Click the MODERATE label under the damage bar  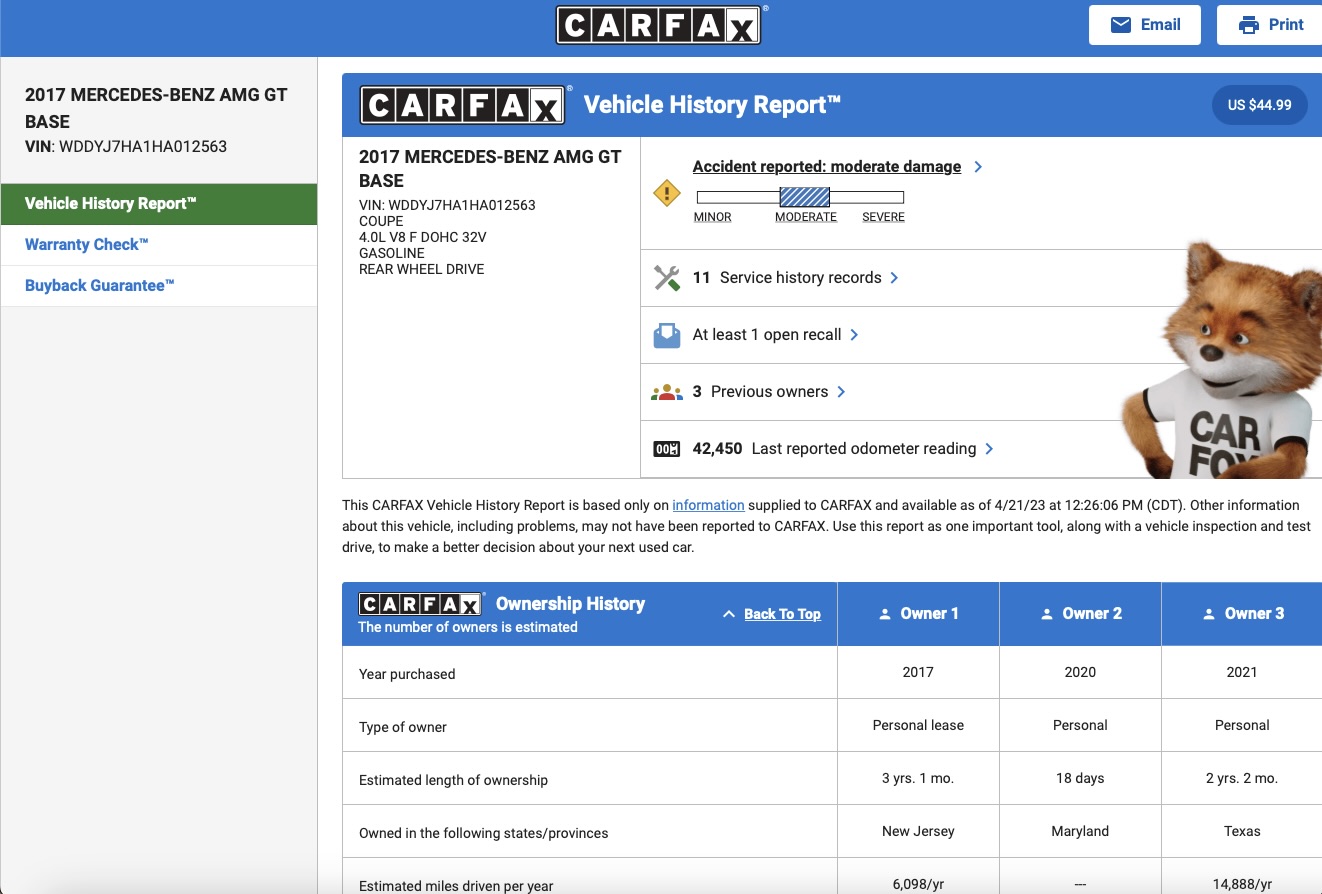click(806, 217)
